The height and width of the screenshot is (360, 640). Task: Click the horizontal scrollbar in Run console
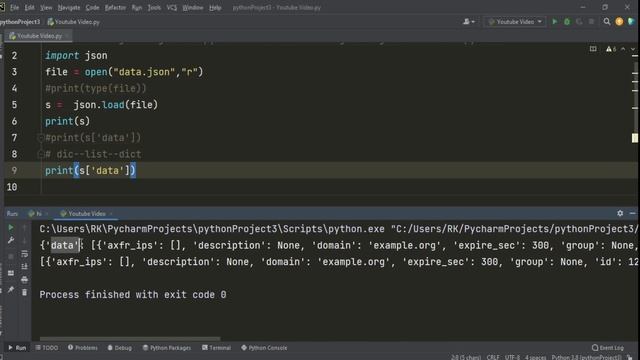click(130, 338)
